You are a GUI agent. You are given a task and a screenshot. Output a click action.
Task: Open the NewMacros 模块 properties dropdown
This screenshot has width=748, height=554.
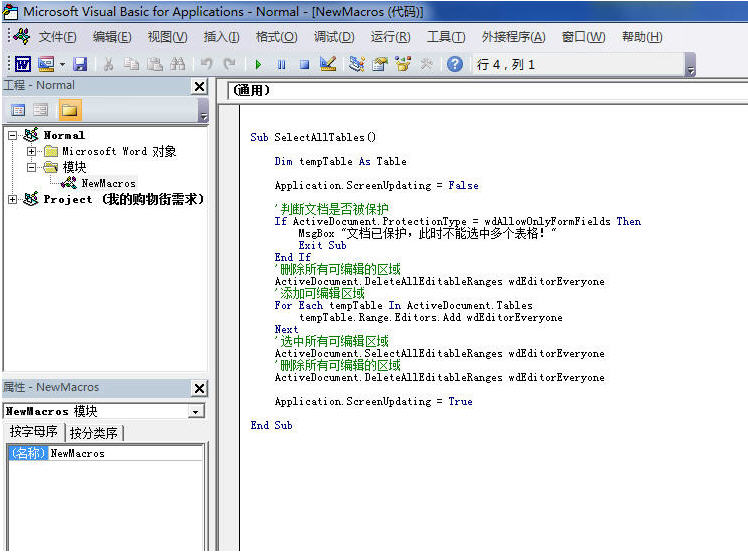[195, 411]
